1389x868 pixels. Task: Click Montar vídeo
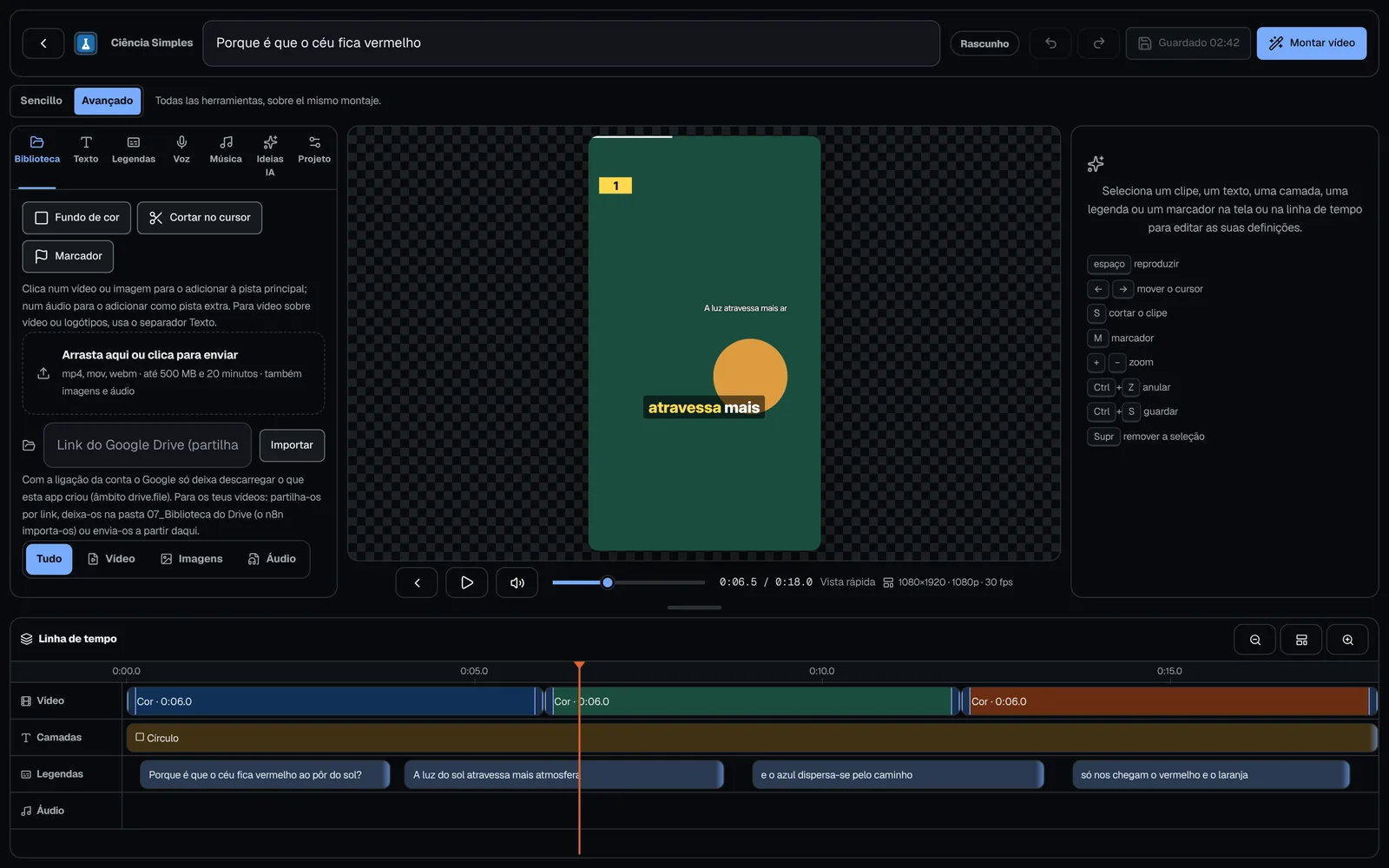pos(1312,43)
